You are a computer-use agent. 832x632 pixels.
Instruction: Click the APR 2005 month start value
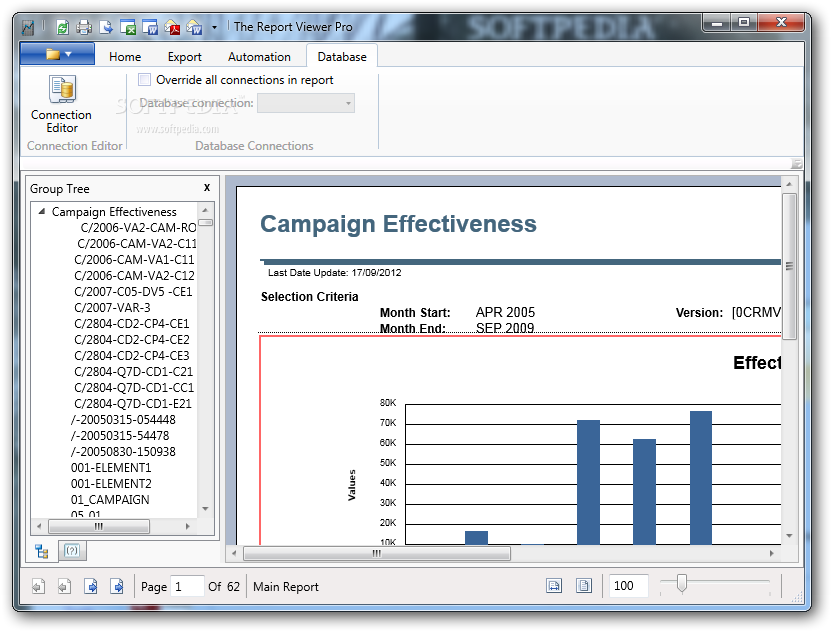505,312
